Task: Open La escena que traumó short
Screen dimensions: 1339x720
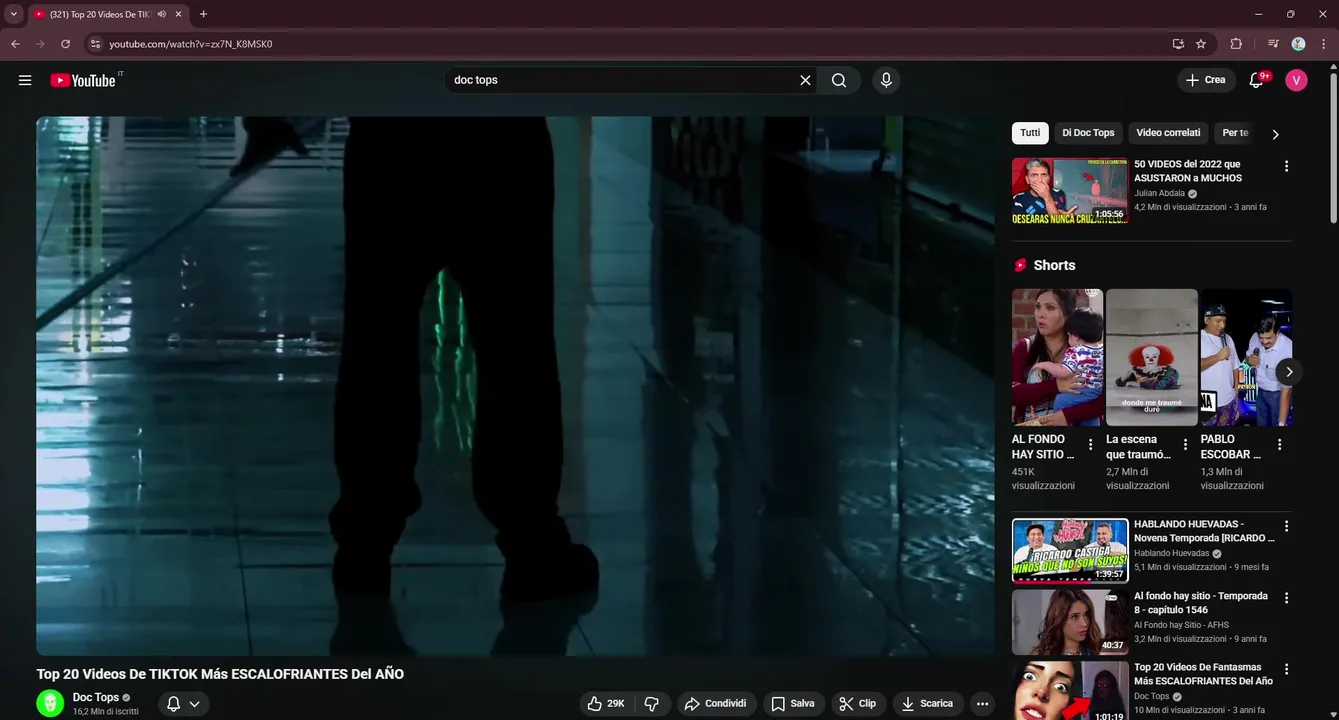Action: coord(1152,357)
